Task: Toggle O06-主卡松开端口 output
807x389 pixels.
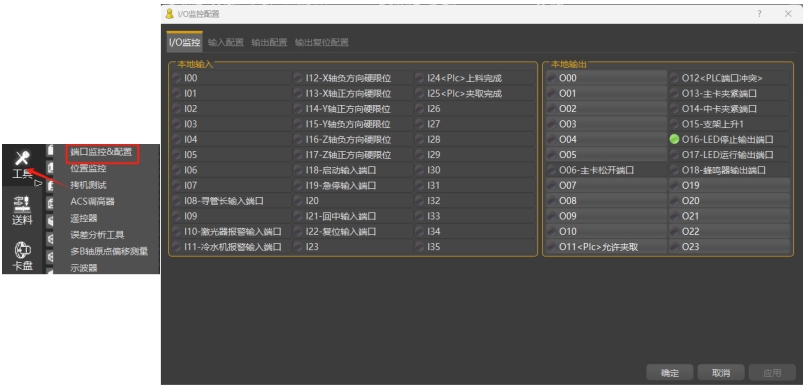Action: click(x=606, y=170)
